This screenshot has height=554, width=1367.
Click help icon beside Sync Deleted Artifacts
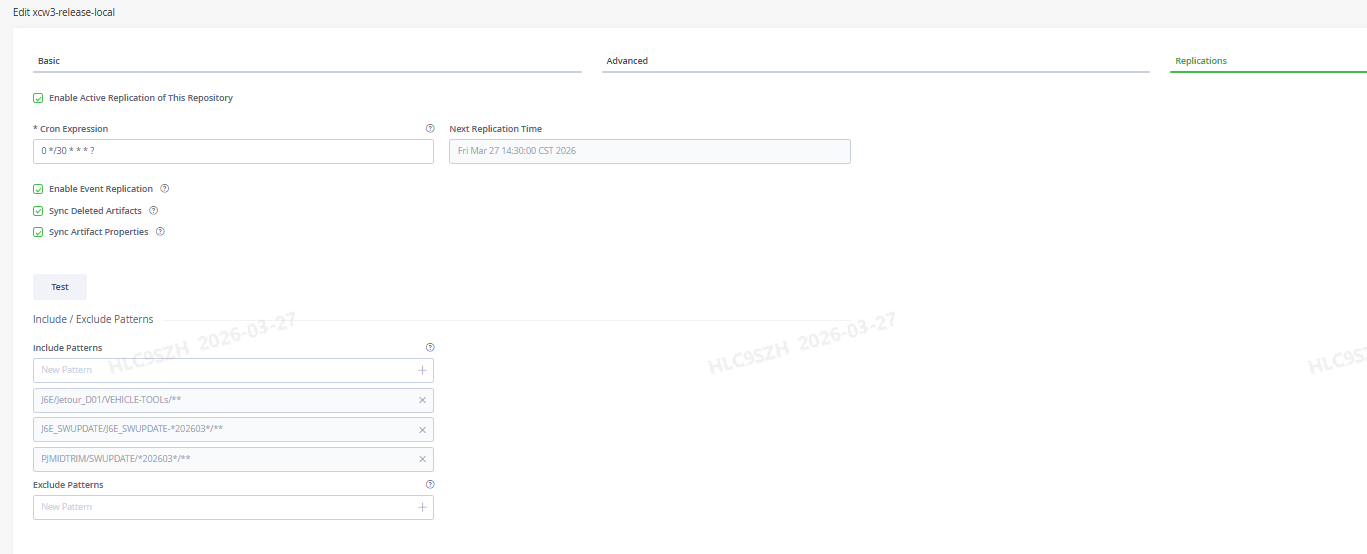tap(154, 211)
